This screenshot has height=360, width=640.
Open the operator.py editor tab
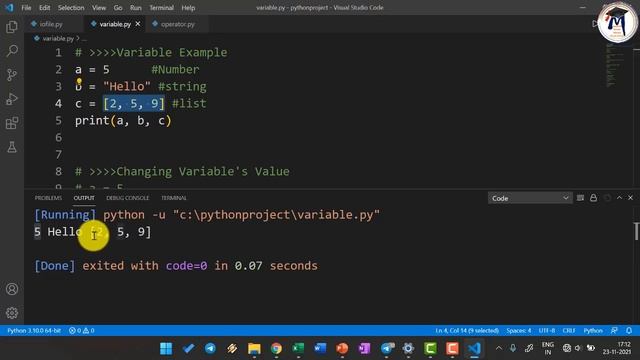pyautogui.click(x=178, y=24)
